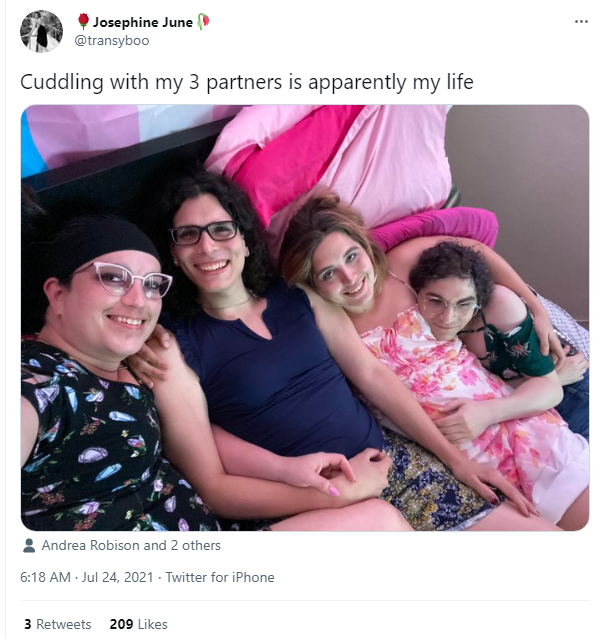Click Josephine June's round profile avatar

pos(42,31)
